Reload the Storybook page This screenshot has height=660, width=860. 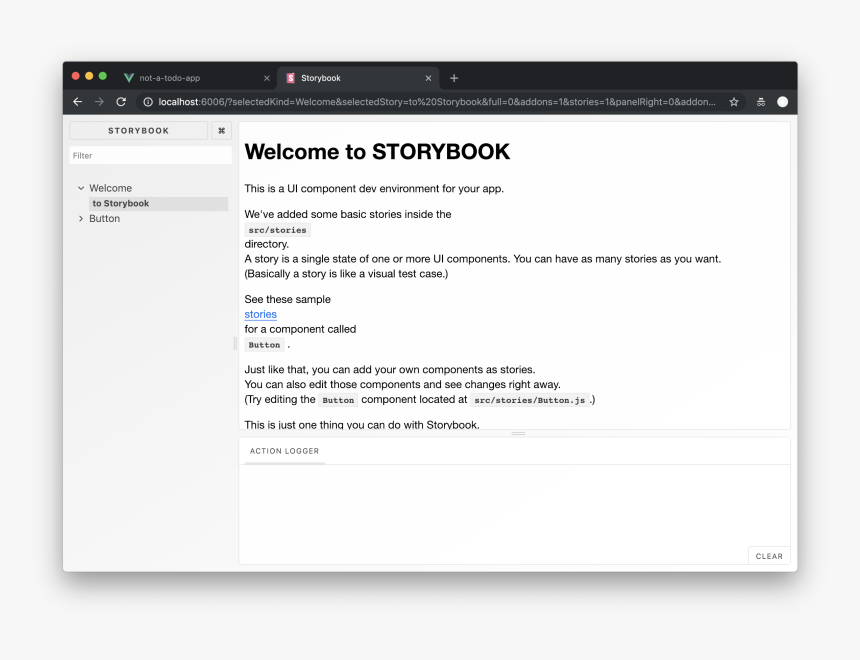click(121, 101)
